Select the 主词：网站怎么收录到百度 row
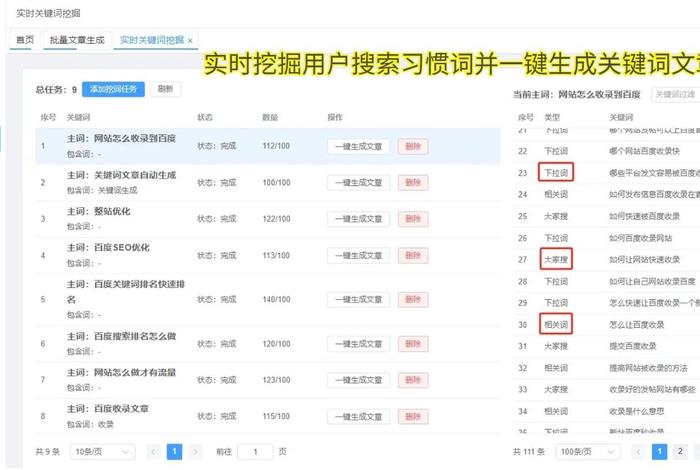 (267, 146)
